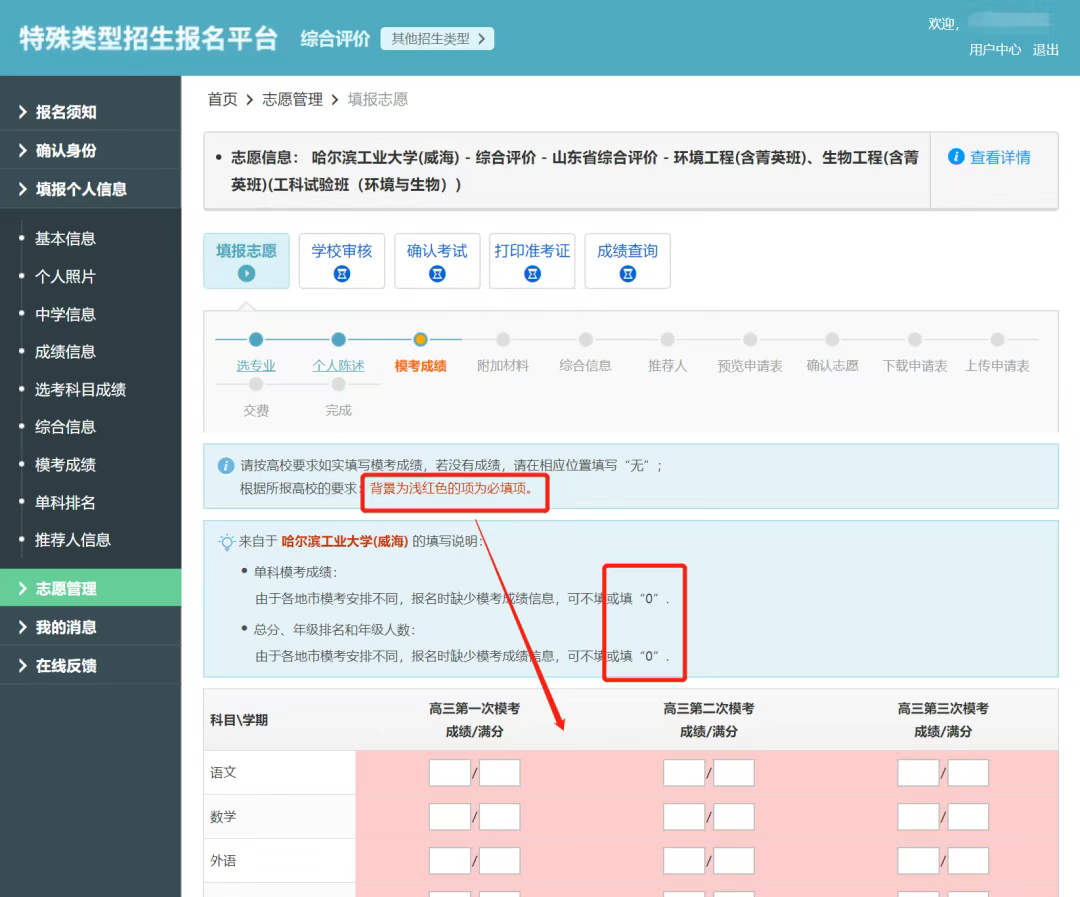Click the info icon beside 查看详情

956,157
